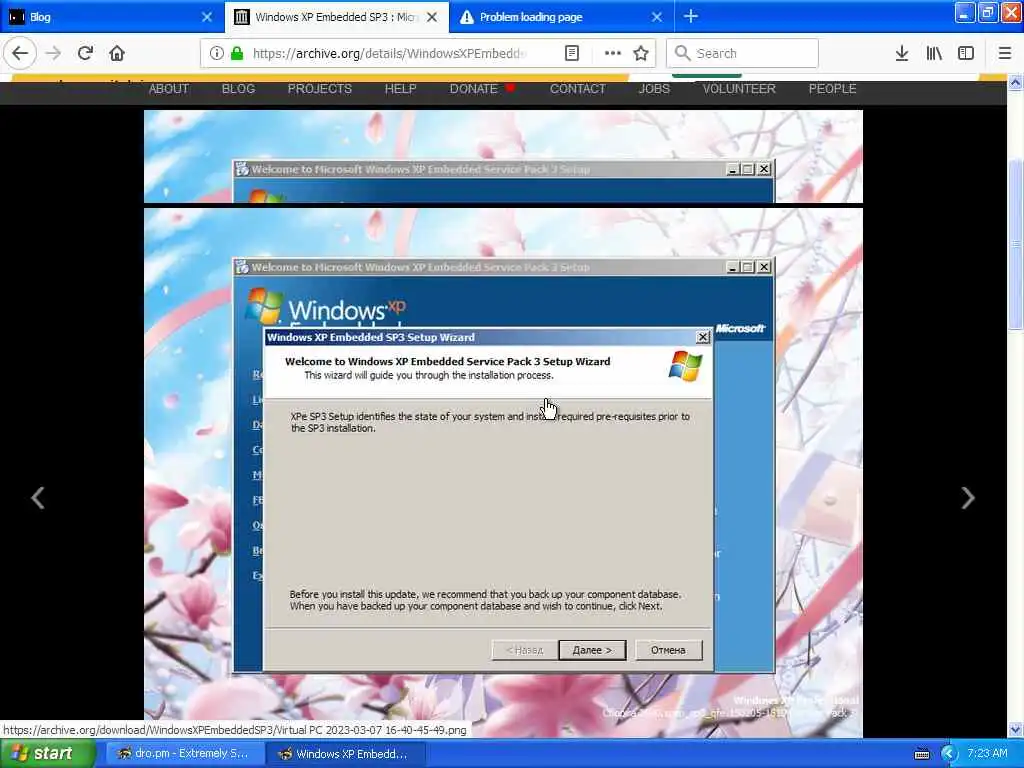The image size is (1024, 768).
Task: Click the 7:23 AM system clock
Action: coord(987,754)
